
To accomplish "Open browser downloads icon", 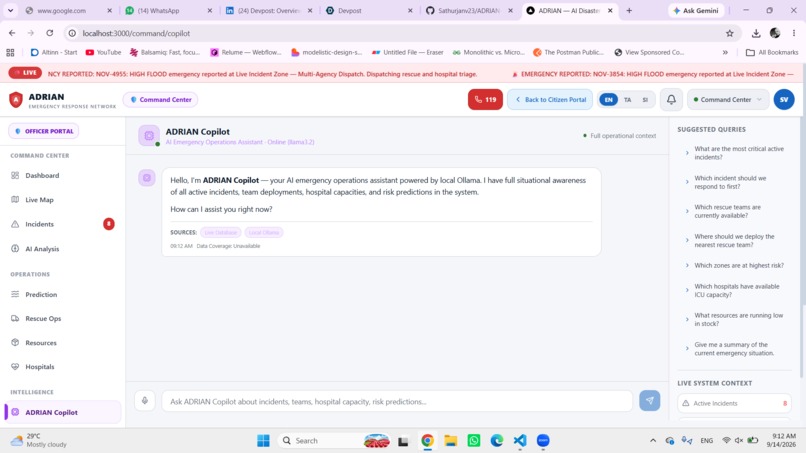I will 756,33.
